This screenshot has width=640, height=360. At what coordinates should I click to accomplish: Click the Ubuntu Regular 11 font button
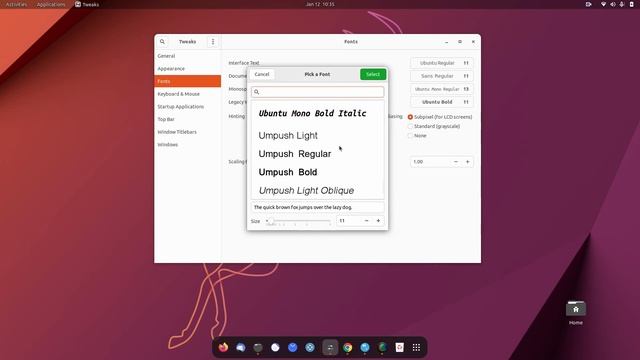point(442,63)
